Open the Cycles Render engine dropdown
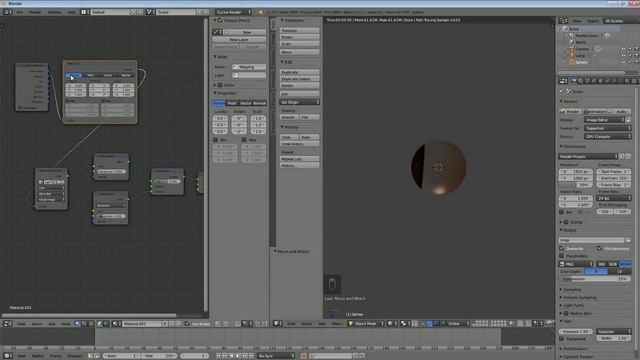 click(233, 12)
